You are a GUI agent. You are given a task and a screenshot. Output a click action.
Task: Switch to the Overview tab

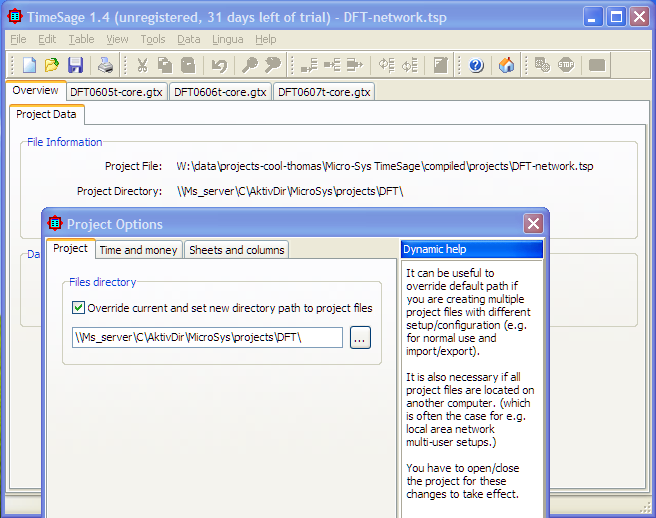pos(36,90)
